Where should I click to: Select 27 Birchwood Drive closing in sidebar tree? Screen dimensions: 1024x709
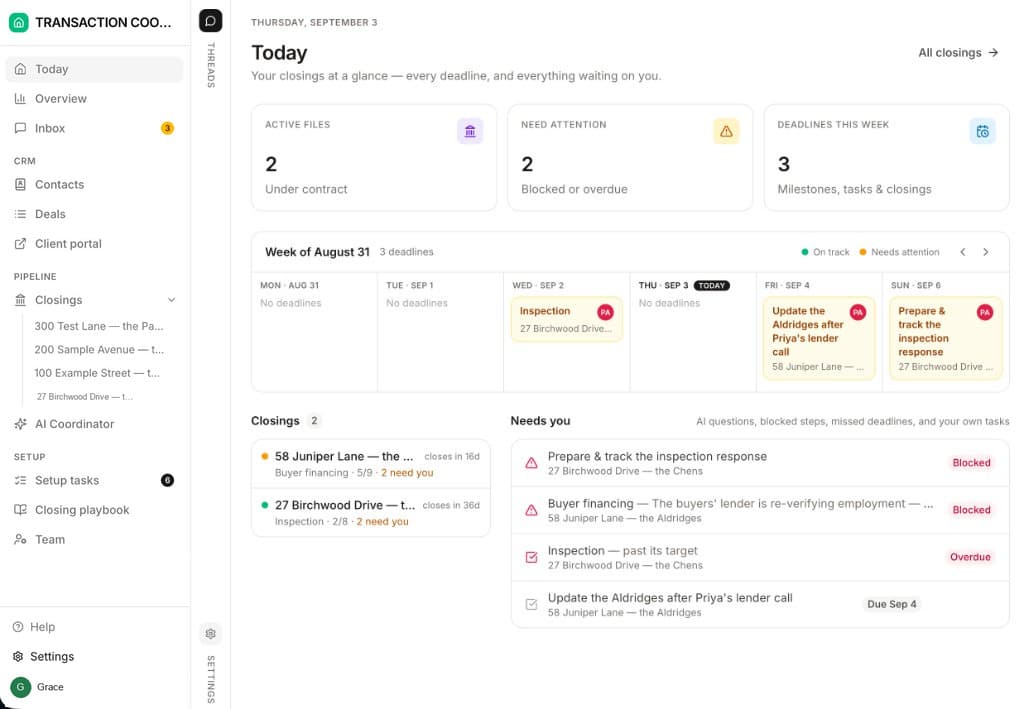(x=85, y=396)
